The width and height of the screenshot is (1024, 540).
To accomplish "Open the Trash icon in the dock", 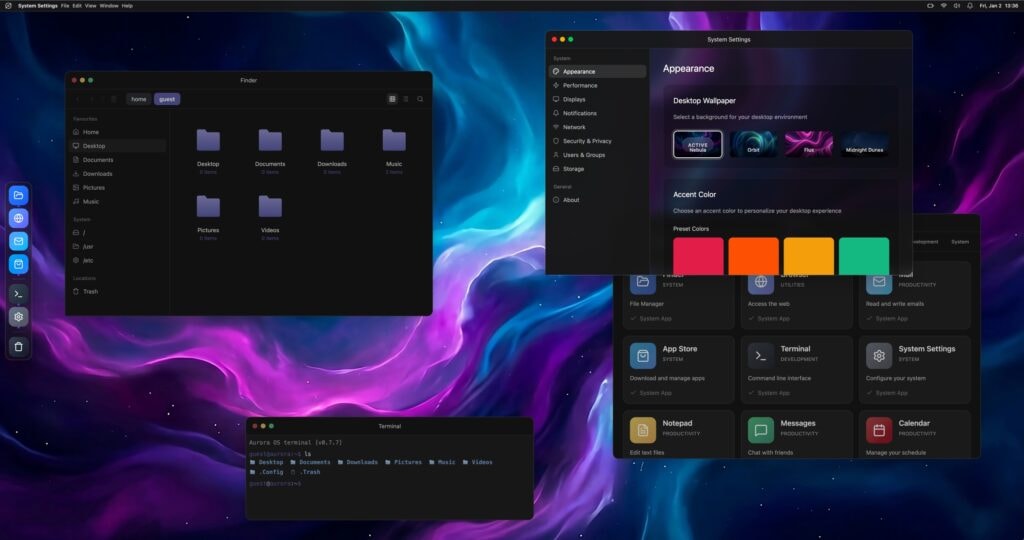I will click(18, 346).
